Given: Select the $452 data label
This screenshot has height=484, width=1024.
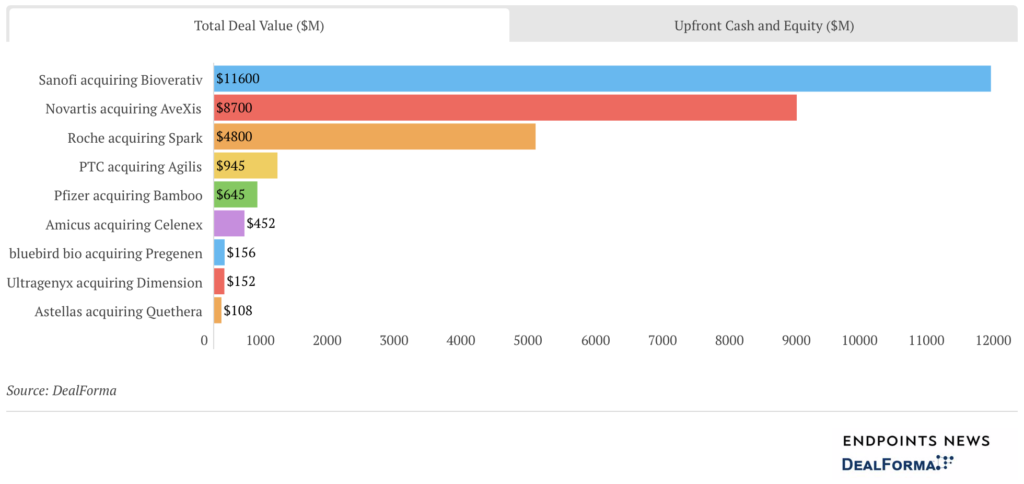Looking at the screenshot, I should coord(261,223).
